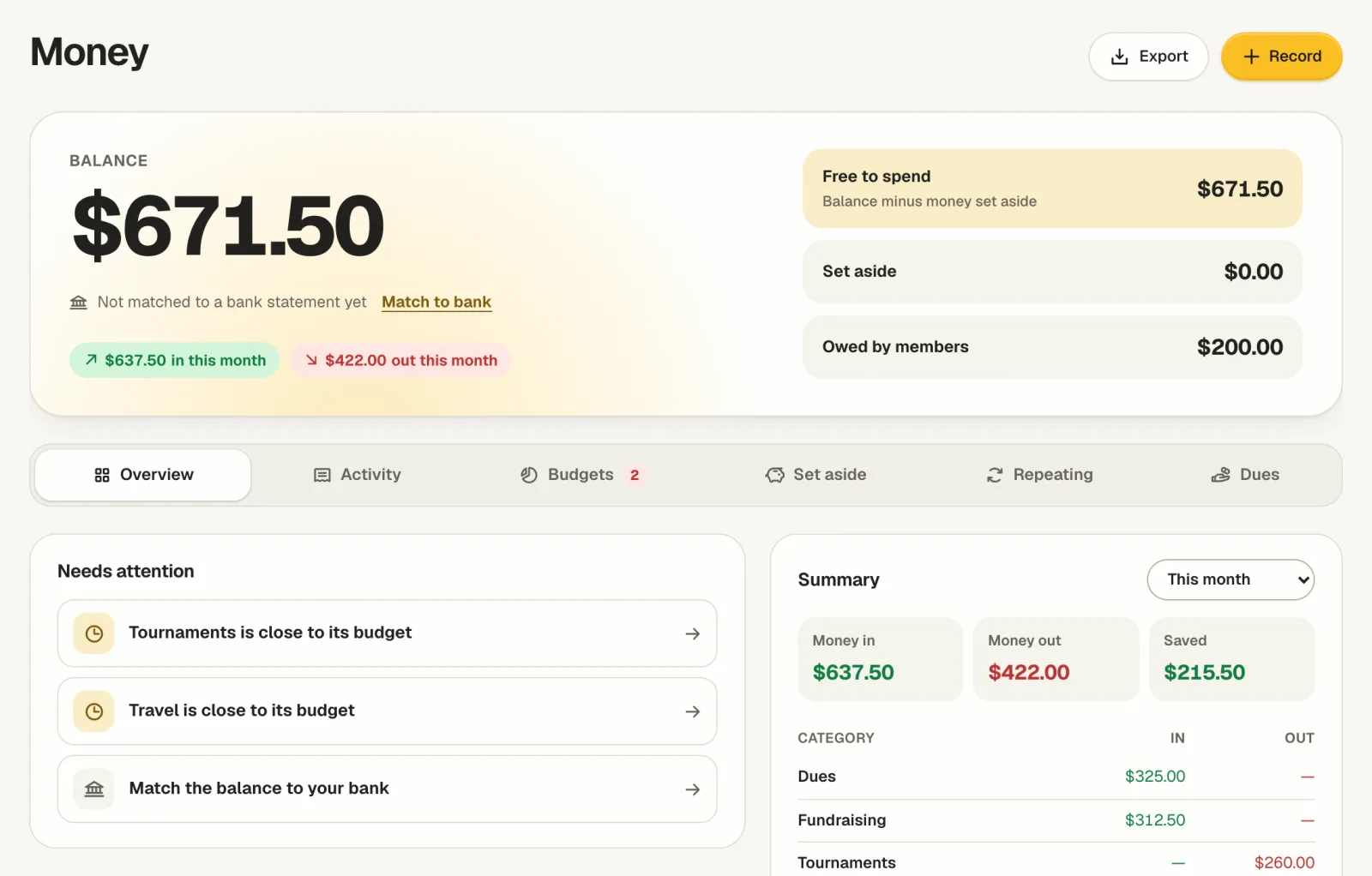Image resolution: width=1372 pixels, height=876 pixels.
Task: Click the Money page title
Action: click(x=89, y=52)
